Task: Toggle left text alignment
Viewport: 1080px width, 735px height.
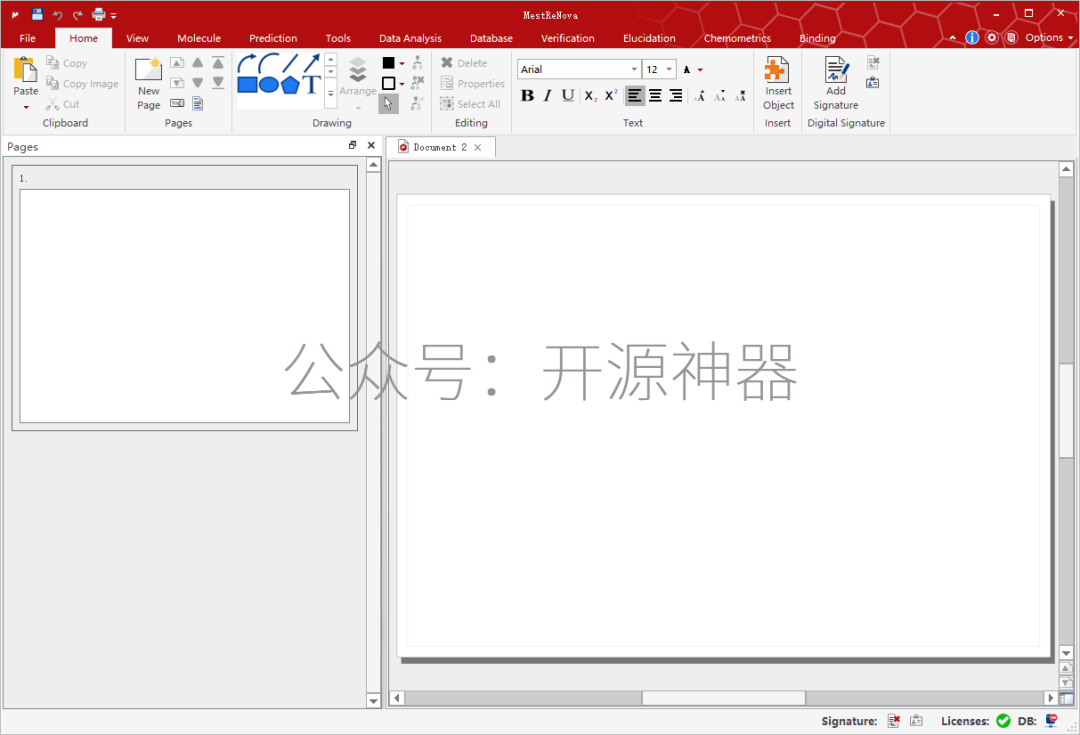Action: click(x=634, y=96)
